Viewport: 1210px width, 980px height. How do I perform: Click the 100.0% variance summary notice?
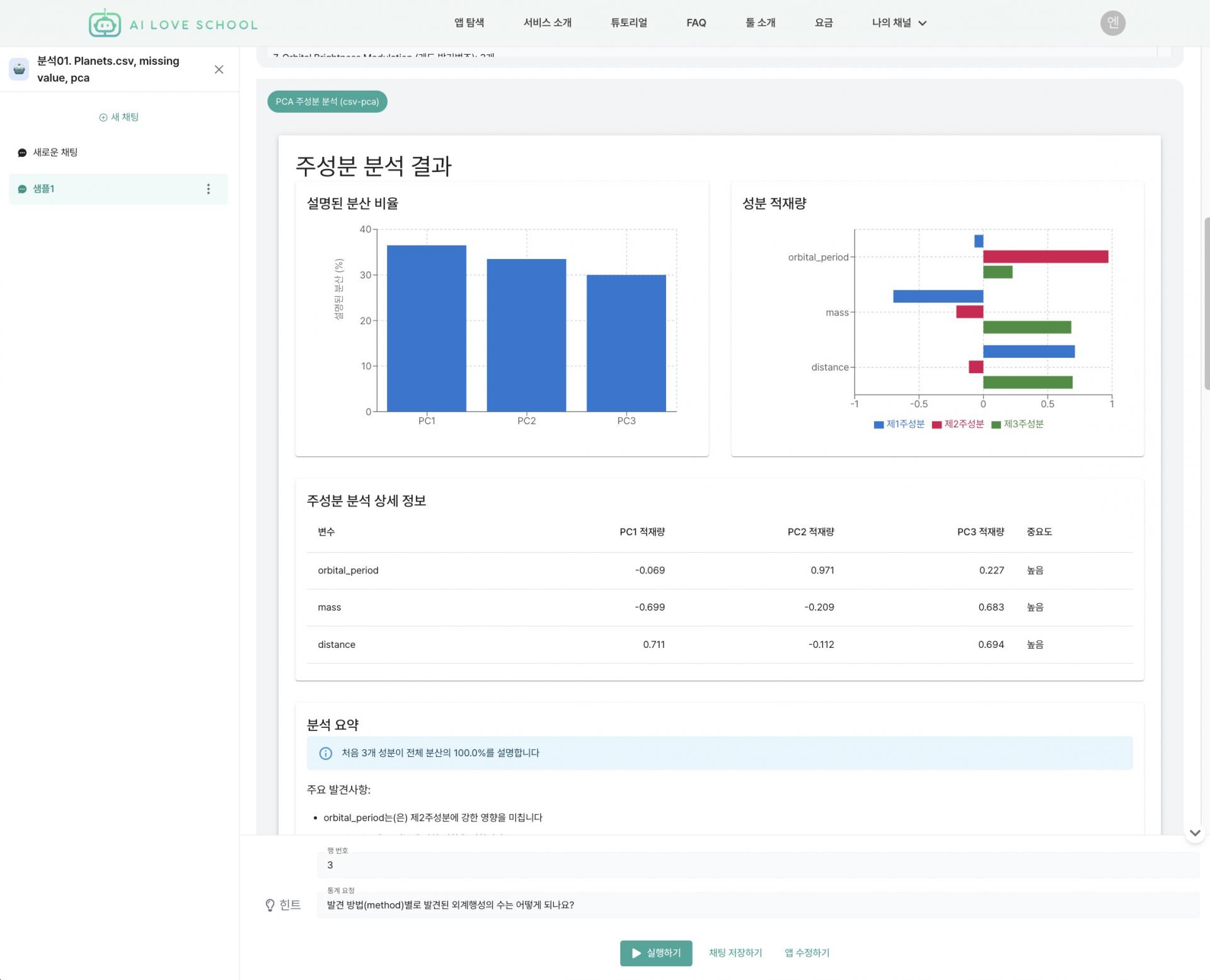click(x=719, y=753)
